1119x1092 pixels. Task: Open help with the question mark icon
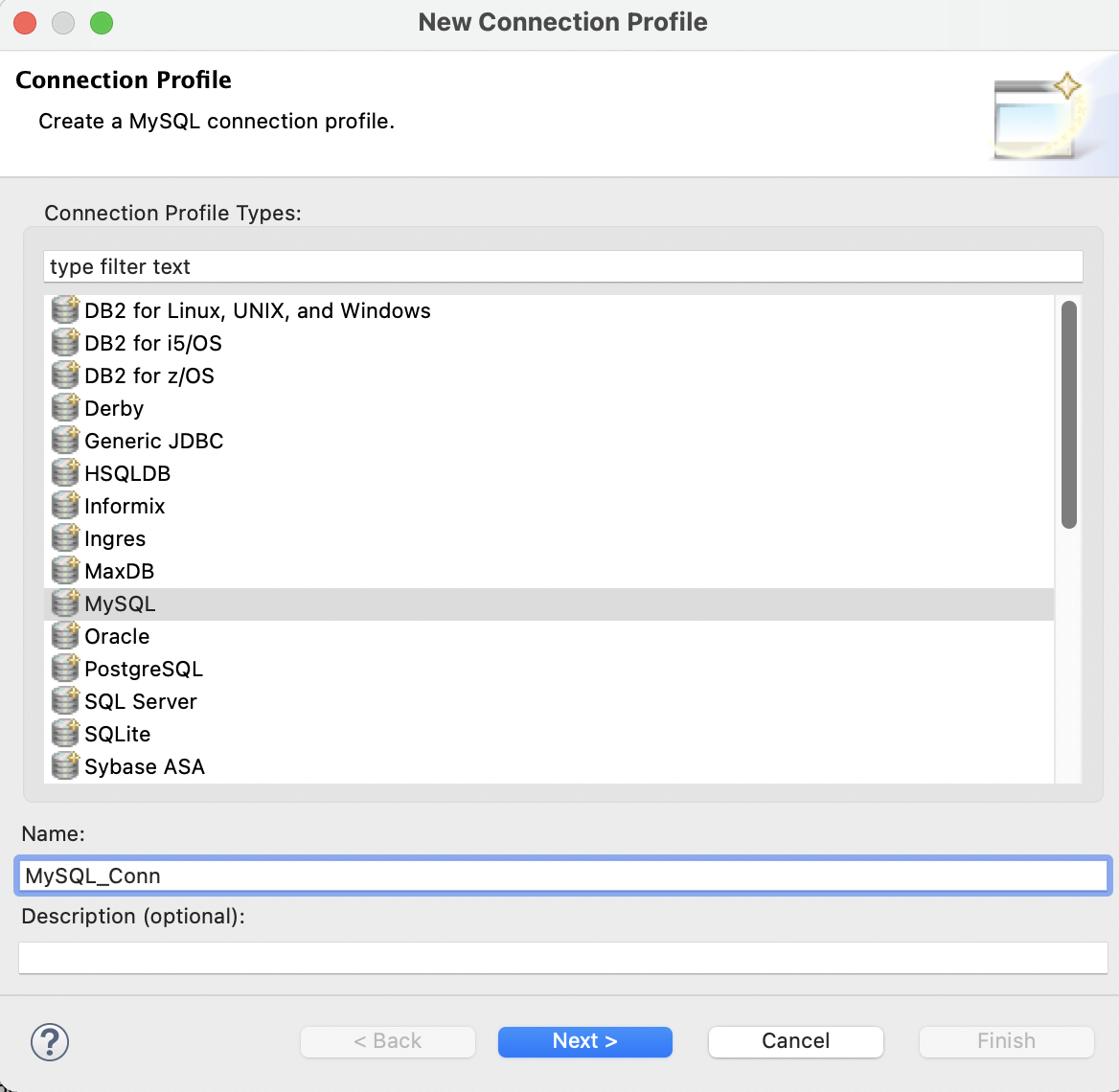pos(50,1042)
